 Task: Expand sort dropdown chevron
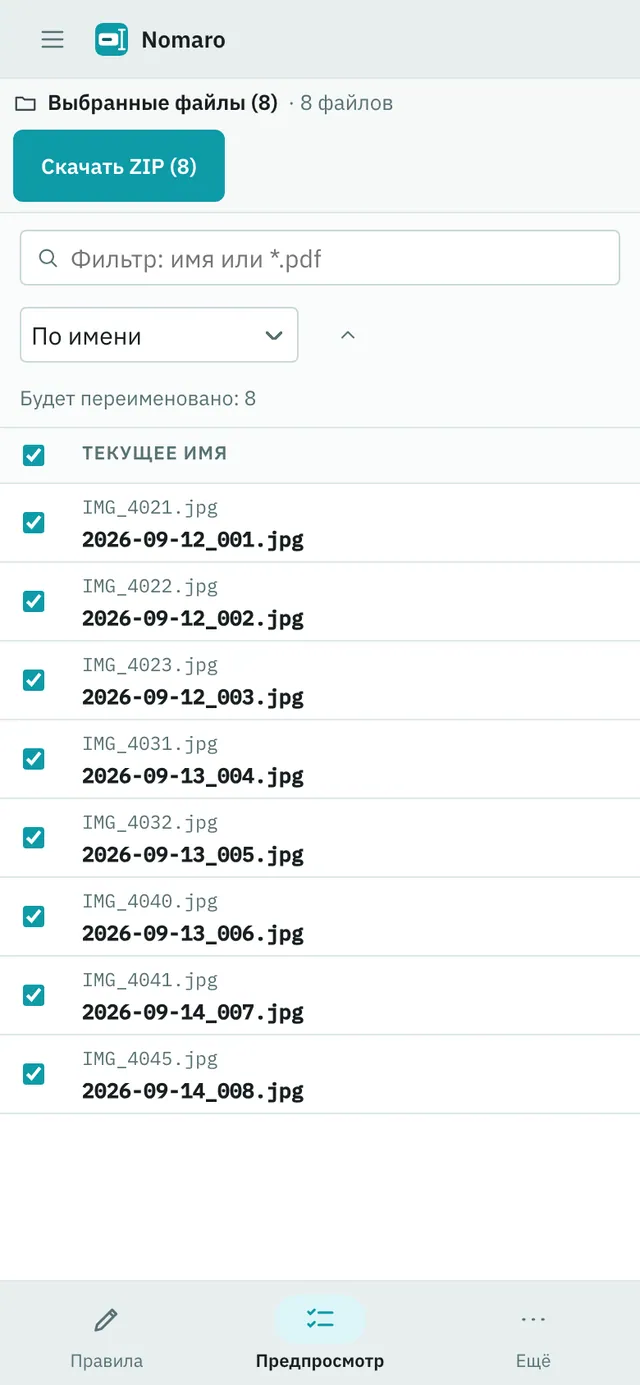tap(274, 335)
